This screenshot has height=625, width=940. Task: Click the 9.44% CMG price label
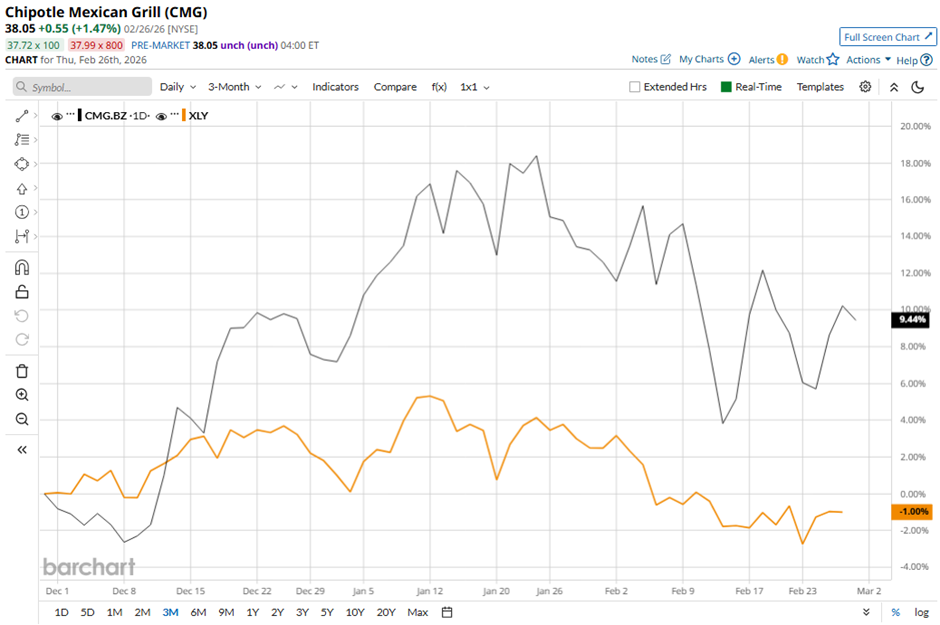coord(912,319)
